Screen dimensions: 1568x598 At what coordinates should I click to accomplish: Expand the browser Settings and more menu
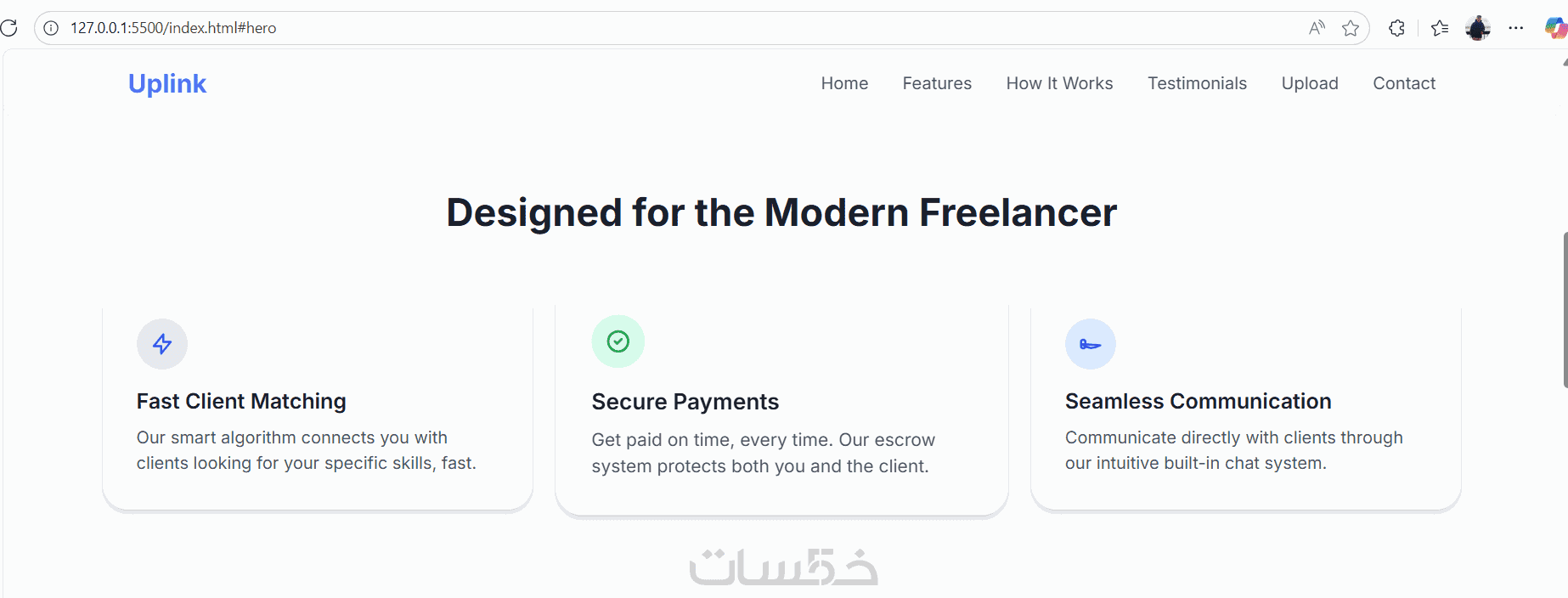(x=1516, y=28)
